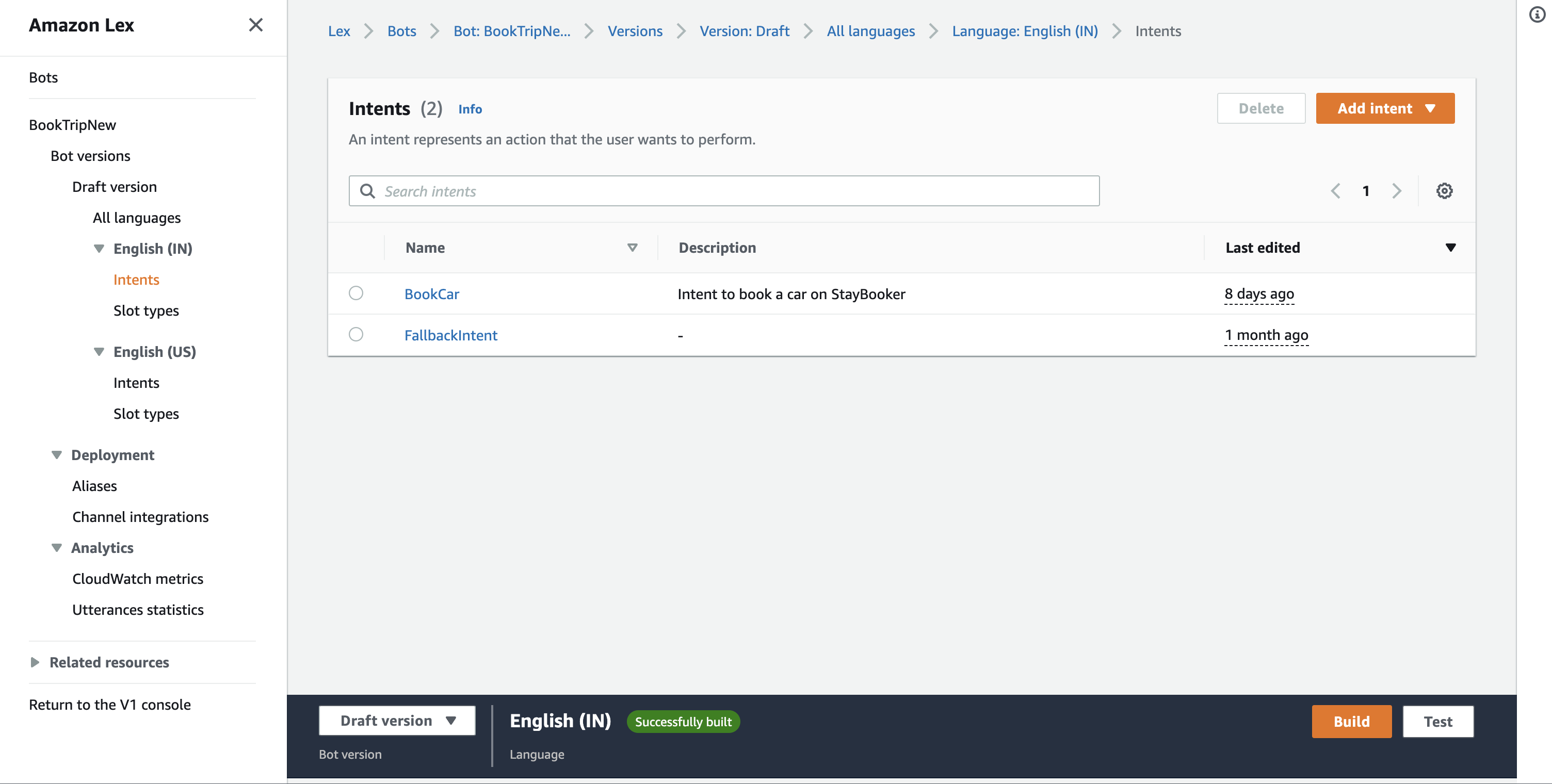Screen dimensions: 1552x784
Task: Go to All languages breadcrumb
Action: point(870,31)
